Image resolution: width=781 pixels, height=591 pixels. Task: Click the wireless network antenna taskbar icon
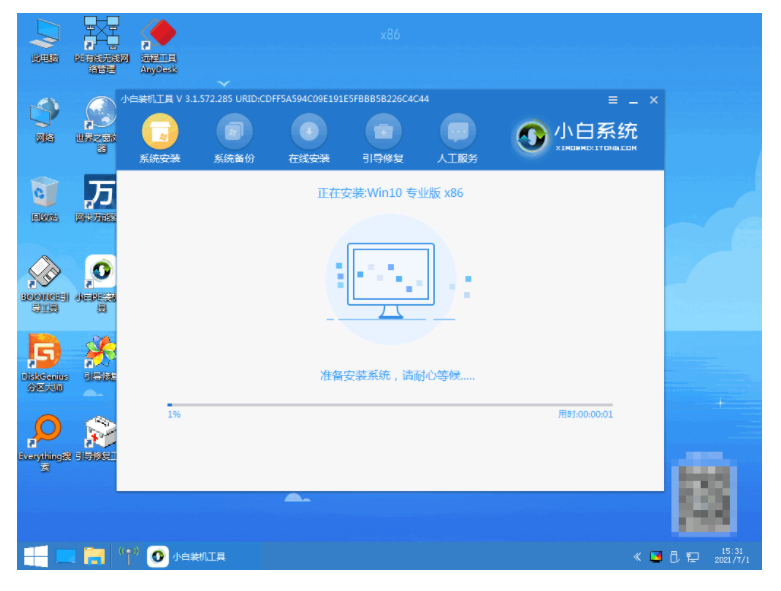point(128,556)
